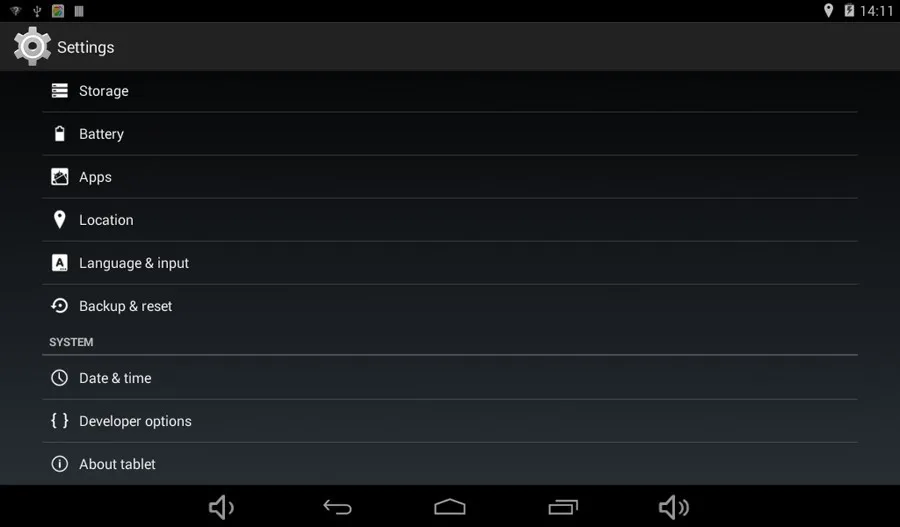Tap the Date & time clock icon
This screenshot has width=900, height=527.
[x=60, y=378]
